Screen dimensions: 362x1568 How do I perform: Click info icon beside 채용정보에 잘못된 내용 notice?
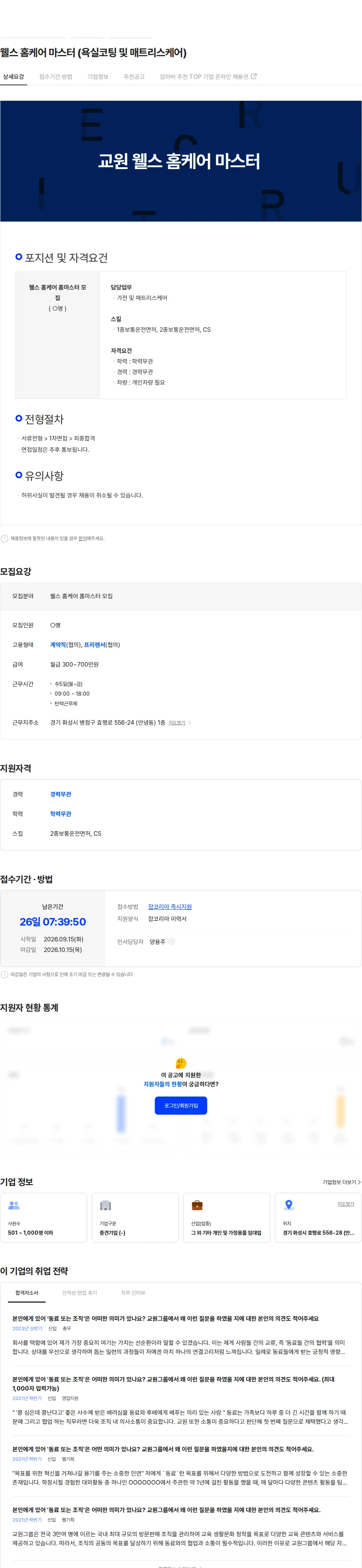click(5, 539)
